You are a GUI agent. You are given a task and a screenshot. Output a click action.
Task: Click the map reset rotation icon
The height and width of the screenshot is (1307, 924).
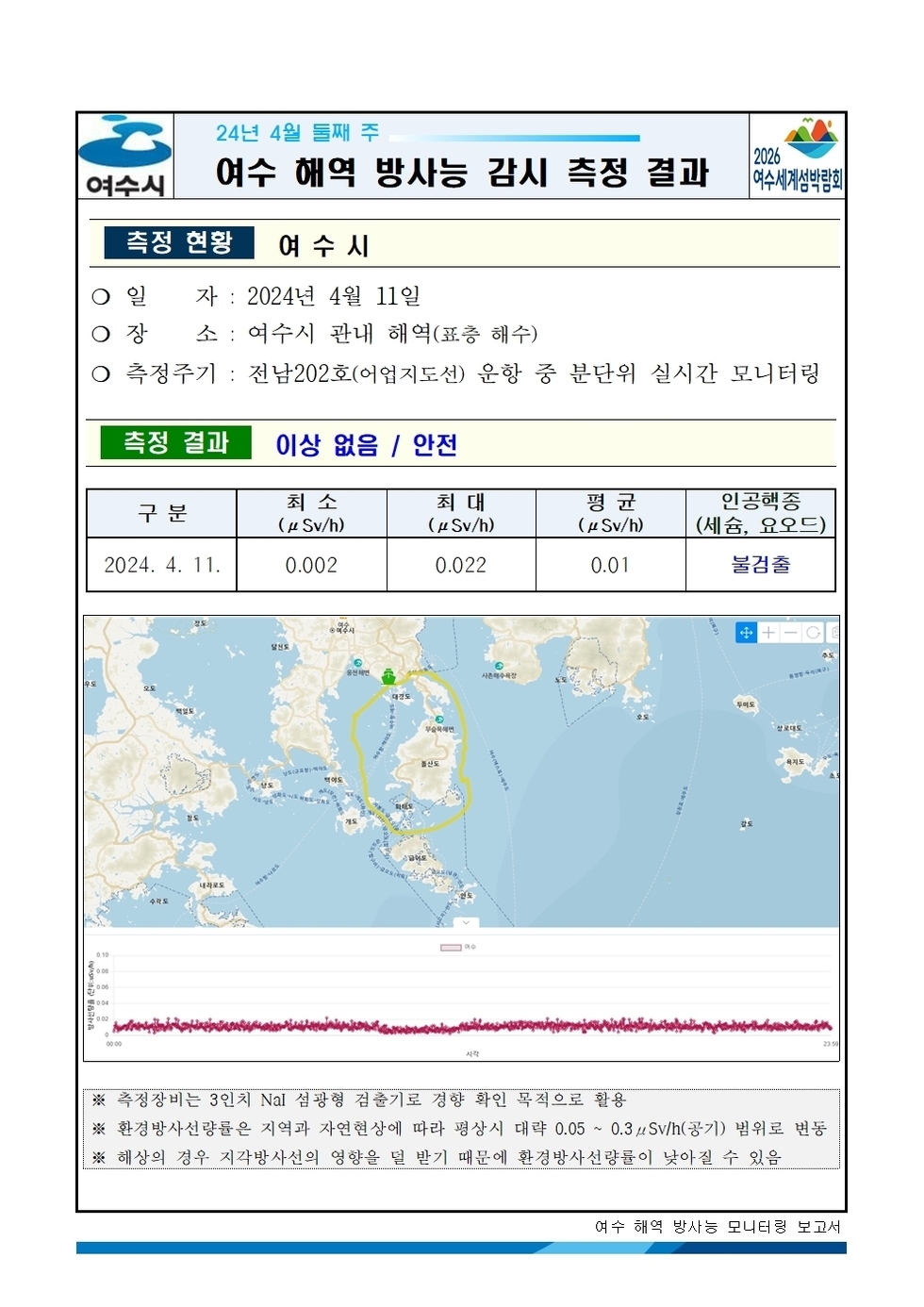point(812,632)
